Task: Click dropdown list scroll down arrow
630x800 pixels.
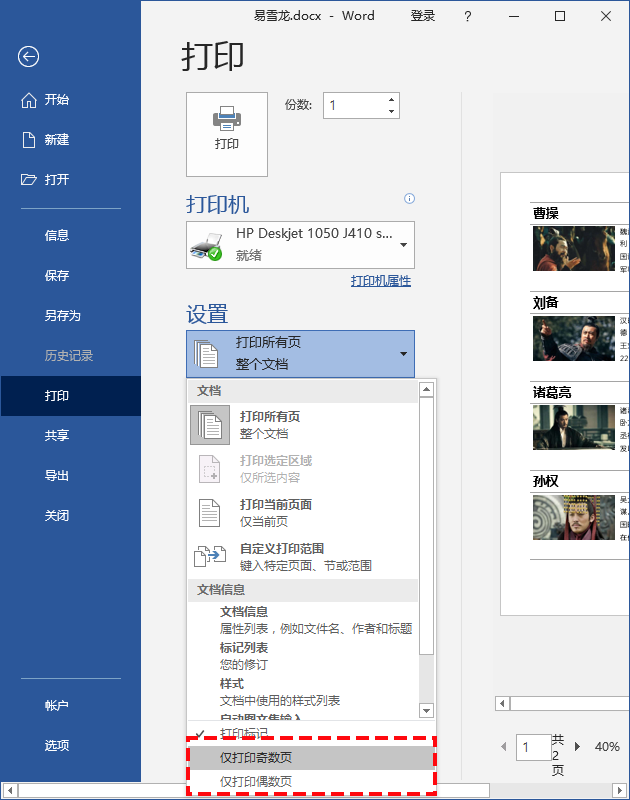Action: pos(426,710)
